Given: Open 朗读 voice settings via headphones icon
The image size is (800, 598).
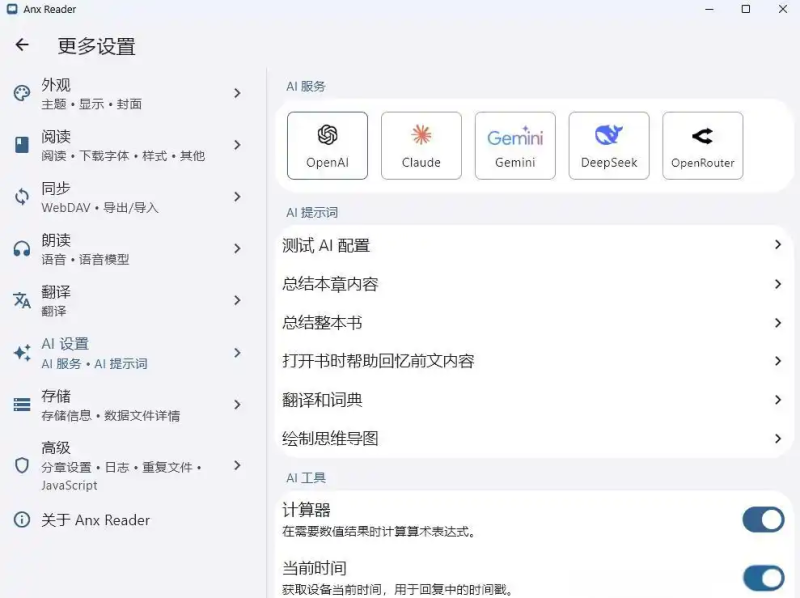Looking at the screenshot, I should click(21, 247).
